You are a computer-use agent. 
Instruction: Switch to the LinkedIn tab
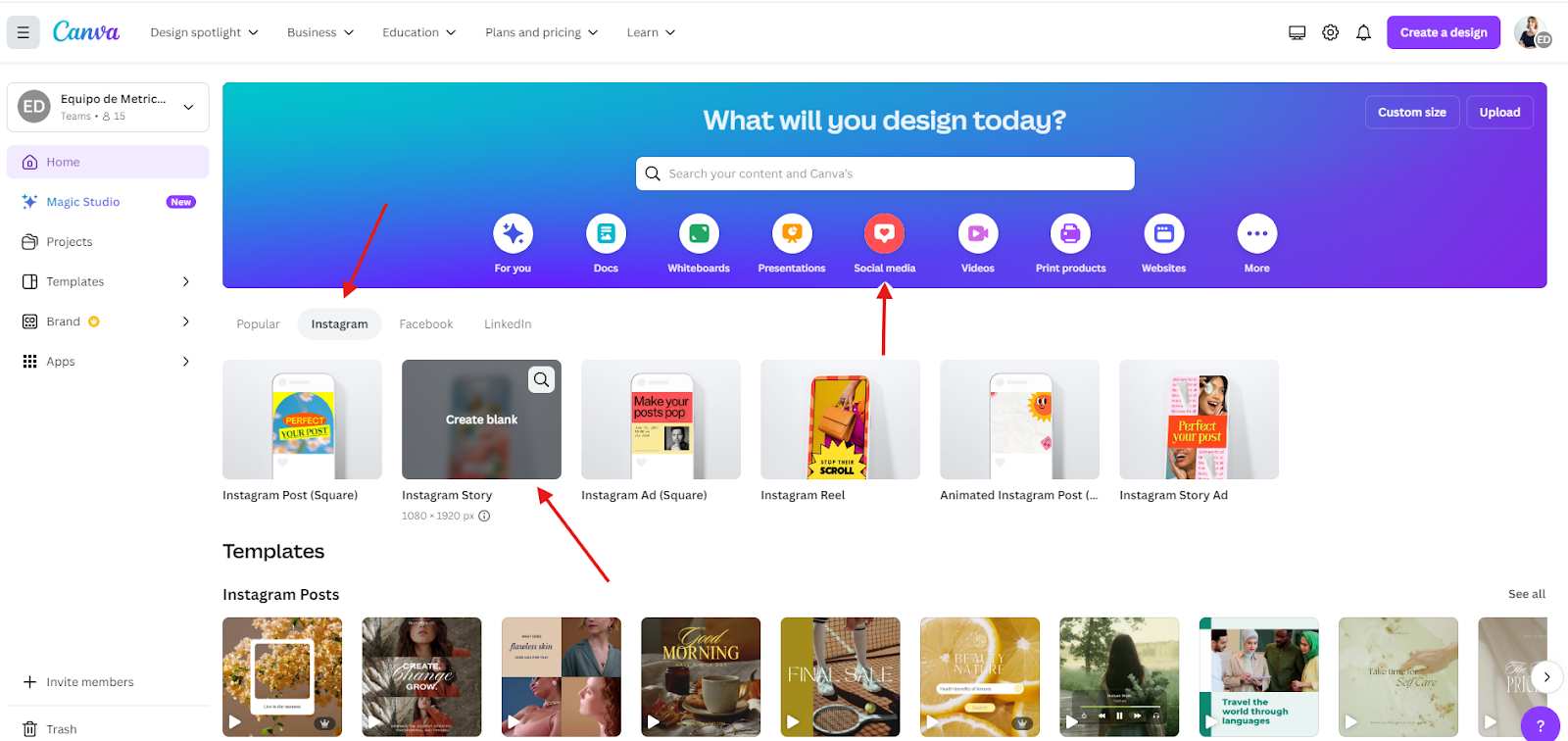coord(508,324)
